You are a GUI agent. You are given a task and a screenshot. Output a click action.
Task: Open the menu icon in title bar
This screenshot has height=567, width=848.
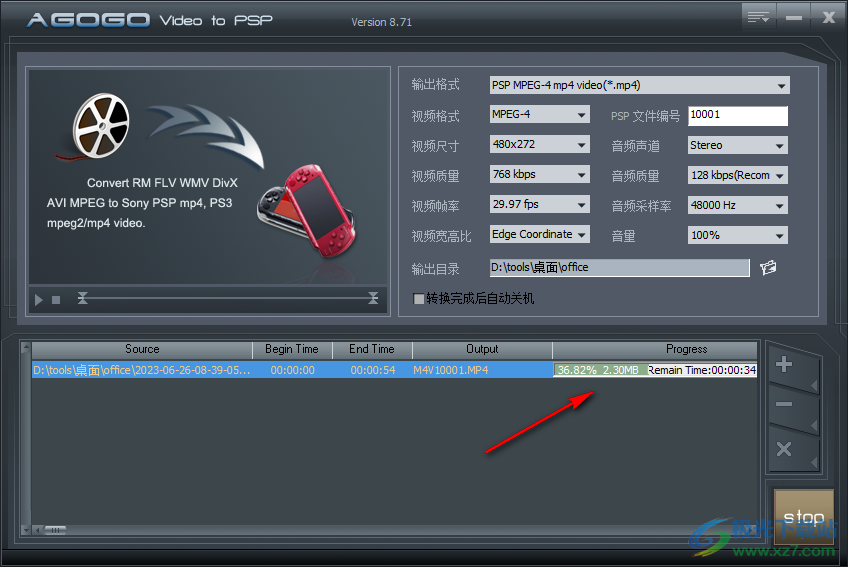(x=758, y=17)
